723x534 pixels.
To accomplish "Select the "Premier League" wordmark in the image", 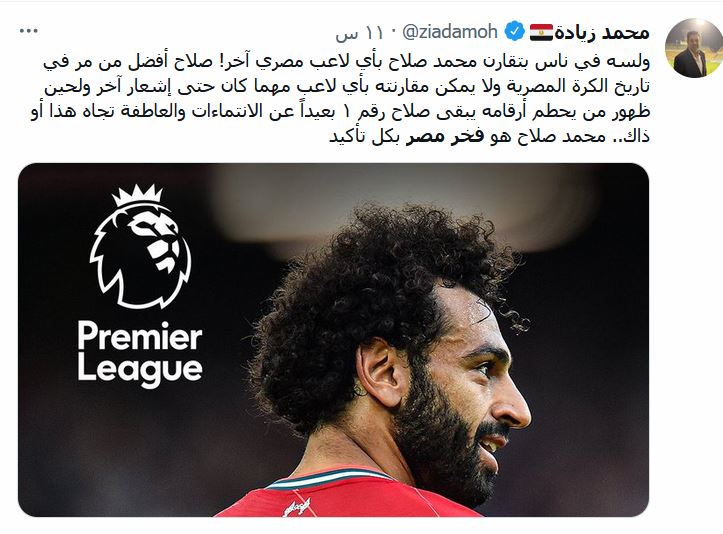I will coord(140,354).
